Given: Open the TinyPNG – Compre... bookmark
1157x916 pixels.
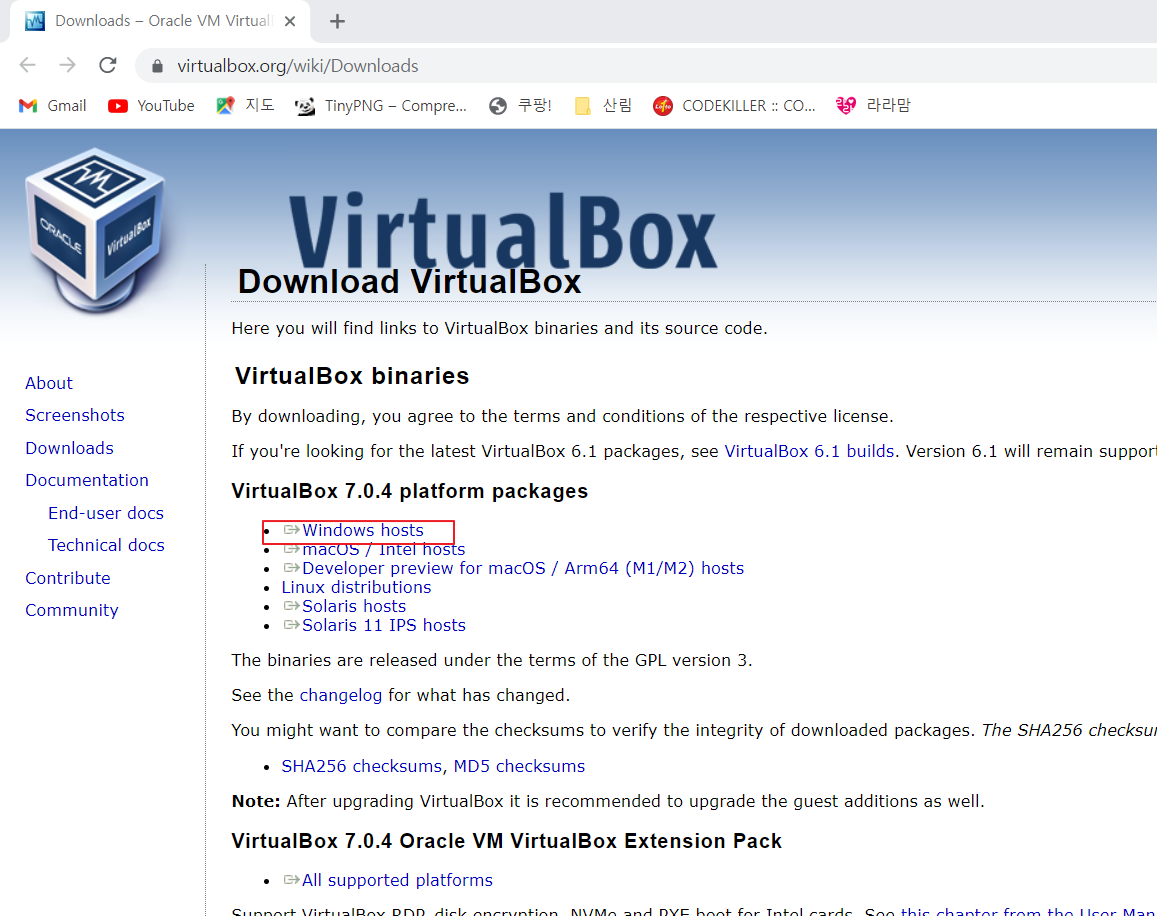Looking at the screenshot, I should 381,106.
